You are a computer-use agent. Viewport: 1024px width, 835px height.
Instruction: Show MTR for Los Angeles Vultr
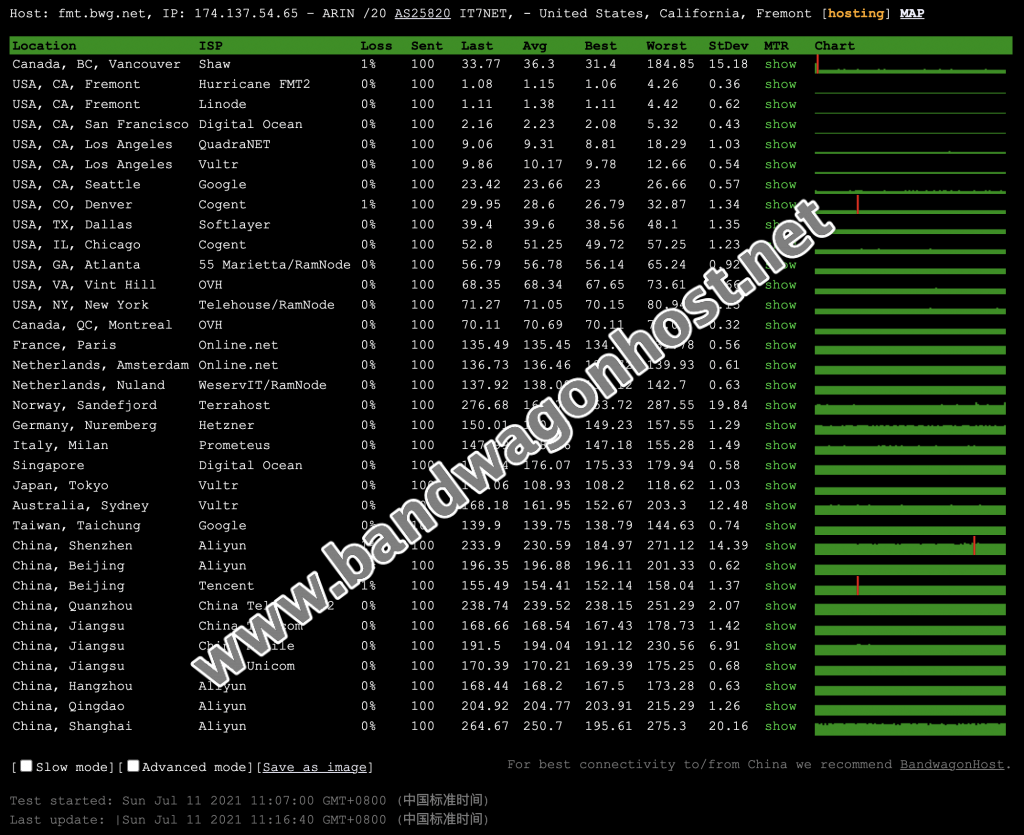point(780,165)
